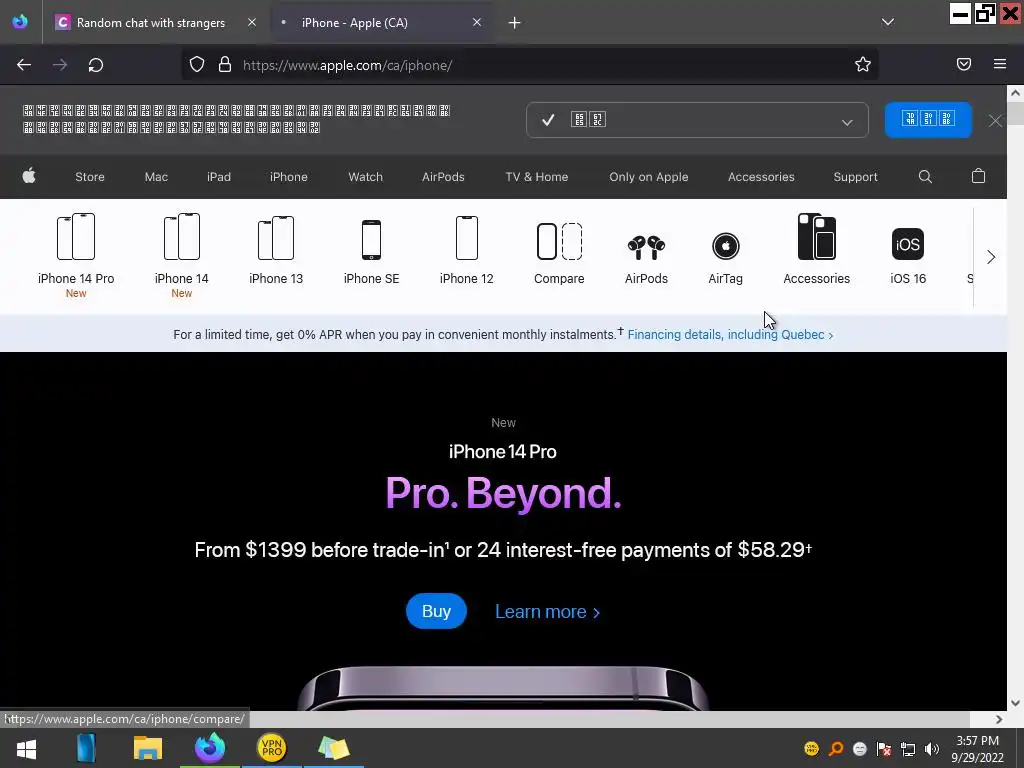Select the iPhone 14 product icon
This screenshot has height=768, width=1024.
coord(182,236)
